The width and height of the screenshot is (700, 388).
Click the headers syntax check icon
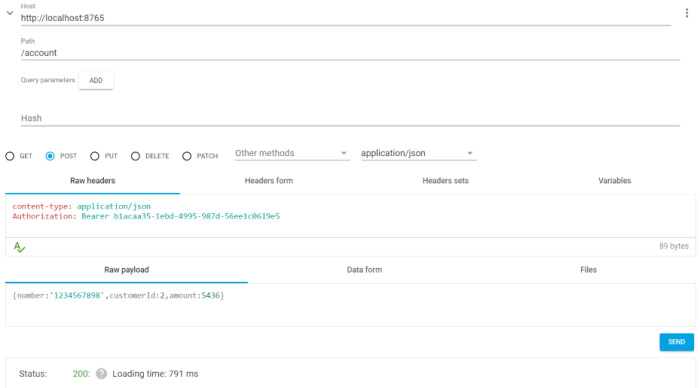click(x=19, y=247)
